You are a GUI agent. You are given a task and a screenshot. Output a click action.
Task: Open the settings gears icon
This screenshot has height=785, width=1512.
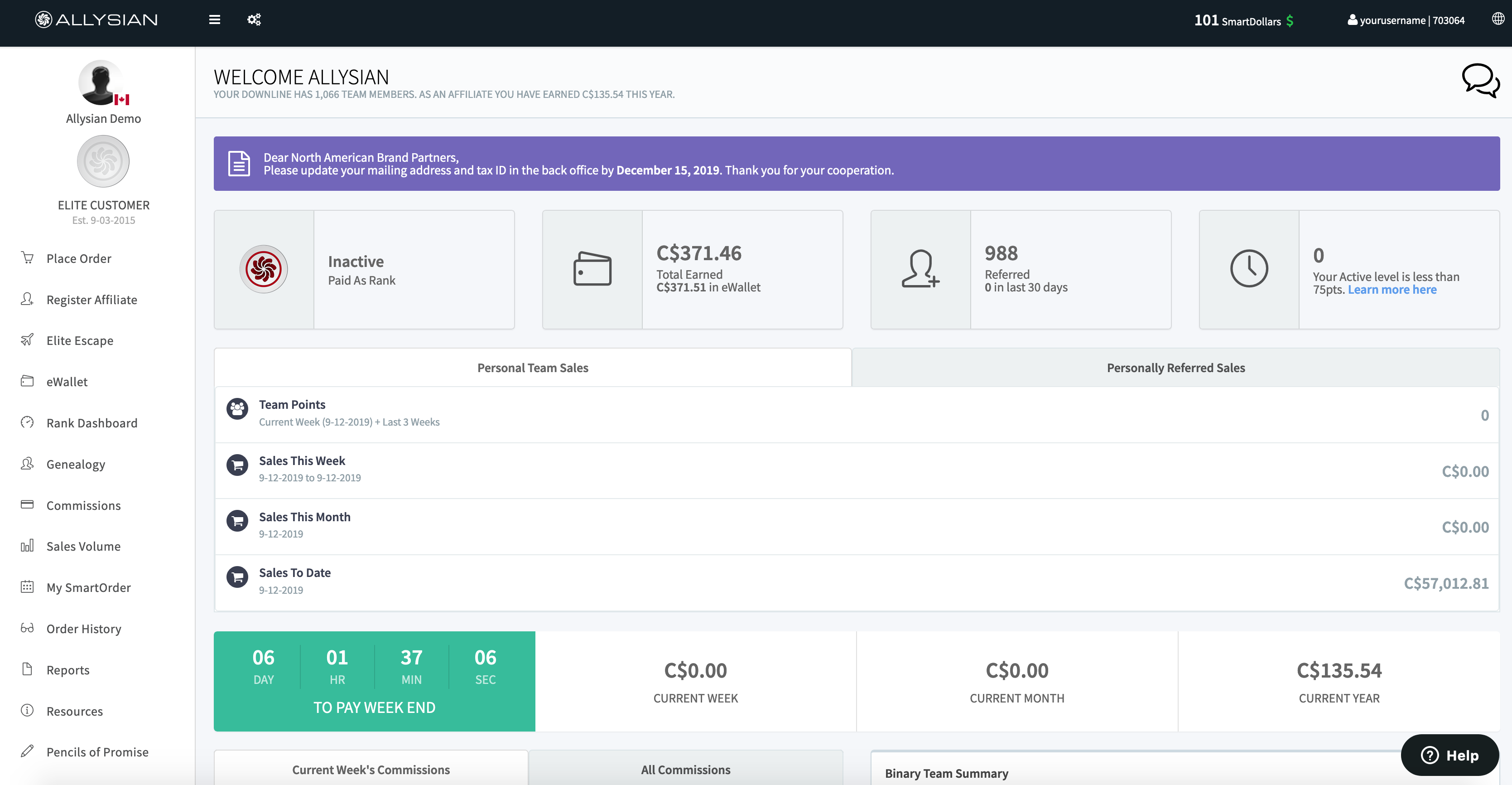[254, 20]
